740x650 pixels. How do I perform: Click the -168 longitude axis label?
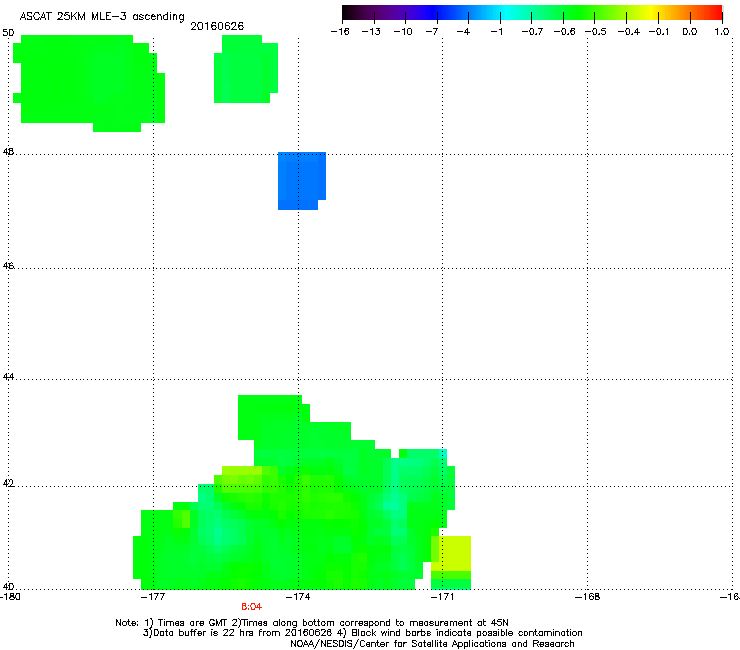pyautogui.click(x=588, y=597)
